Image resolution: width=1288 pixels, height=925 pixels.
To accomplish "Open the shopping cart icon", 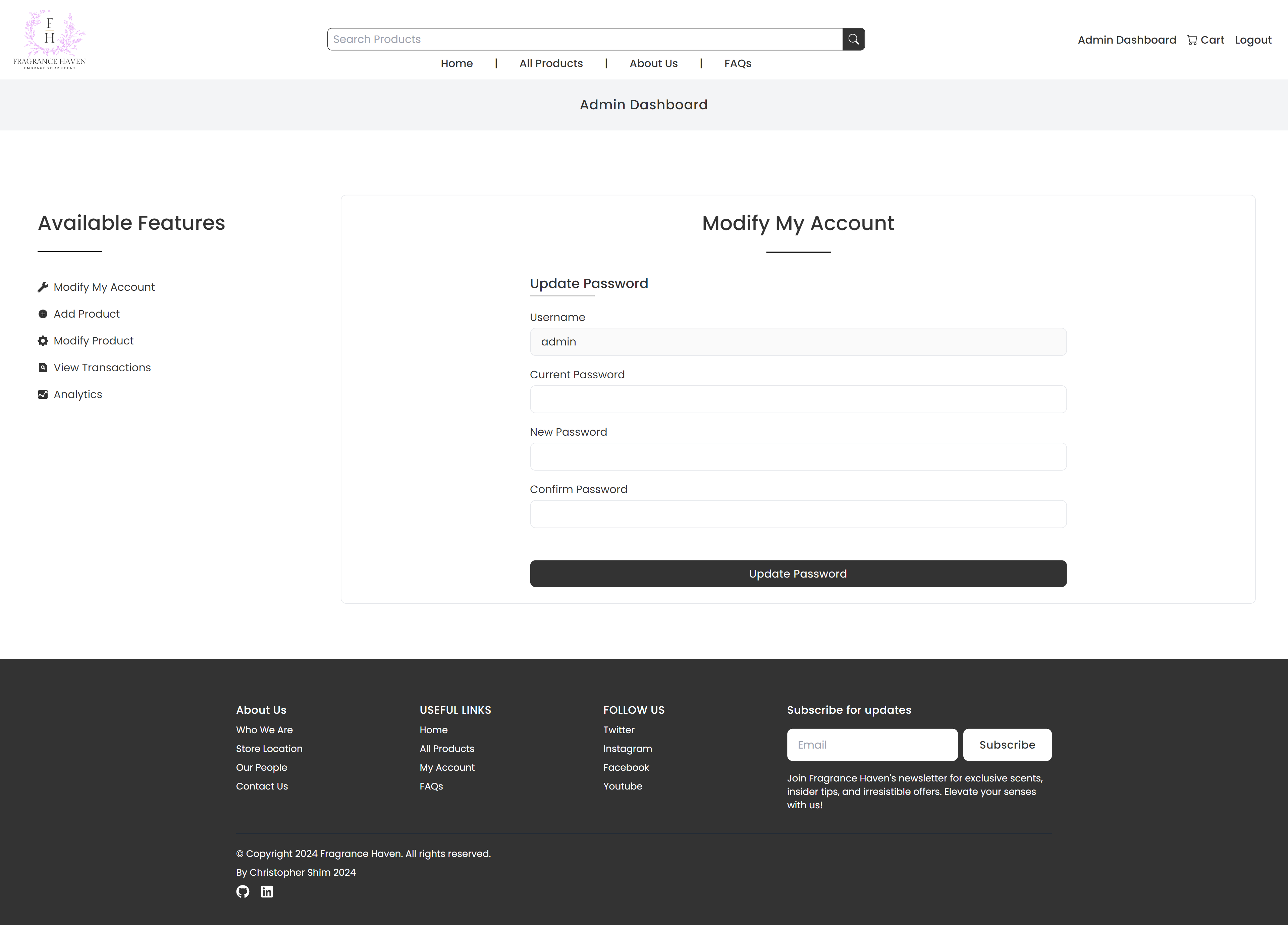I will pos(1193,39).
